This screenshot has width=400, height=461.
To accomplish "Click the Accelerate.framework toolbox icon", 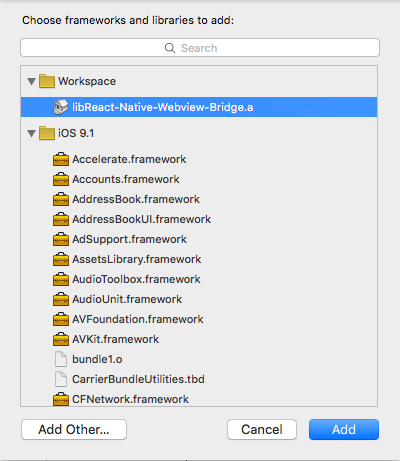I will pyautogui.click(x=61, y=159).
